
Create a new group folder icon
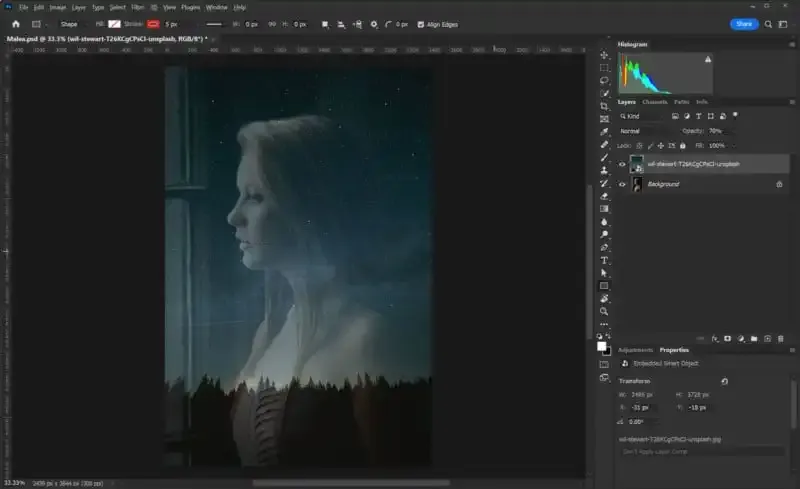point(754,338)
